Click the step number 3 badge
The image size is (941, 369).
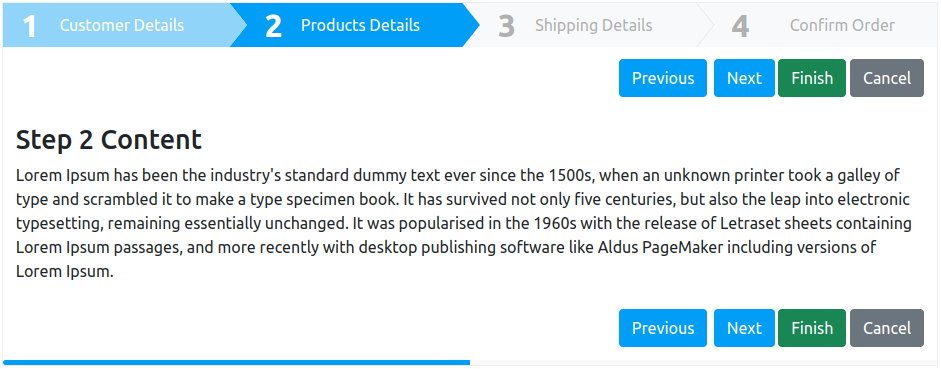tap(507, 26)
